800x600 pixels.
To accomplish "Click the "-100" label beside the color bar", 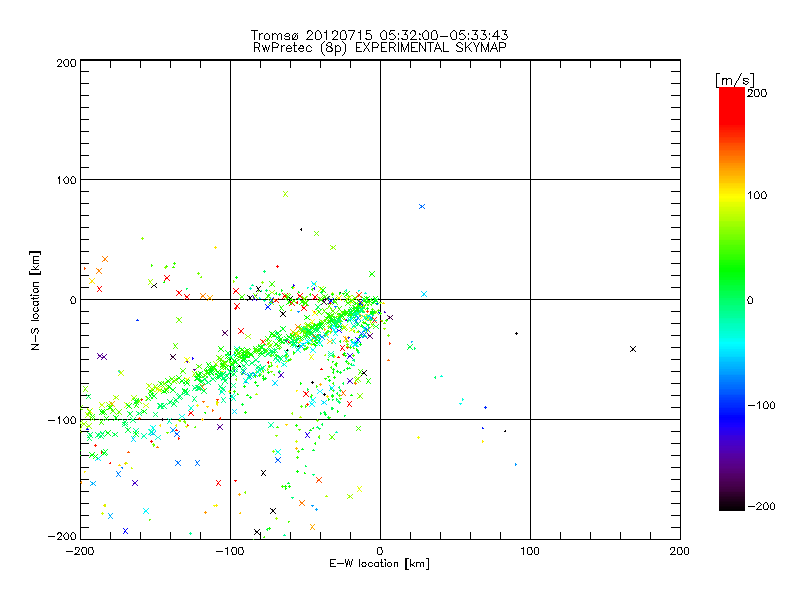I will pyautogui.click(x=761, y=406).
